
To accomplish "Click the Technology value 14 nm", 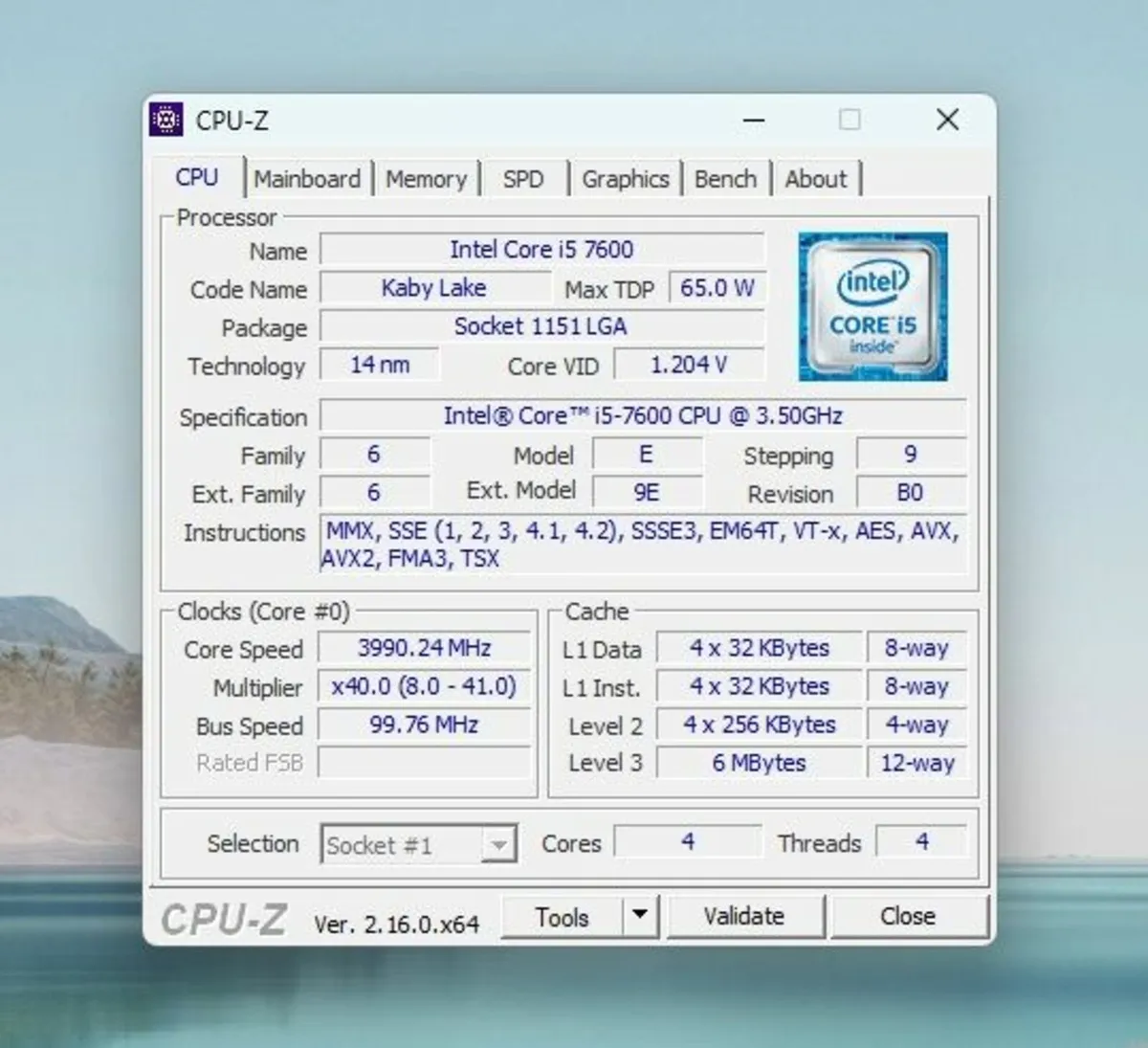I will (380, 365).
